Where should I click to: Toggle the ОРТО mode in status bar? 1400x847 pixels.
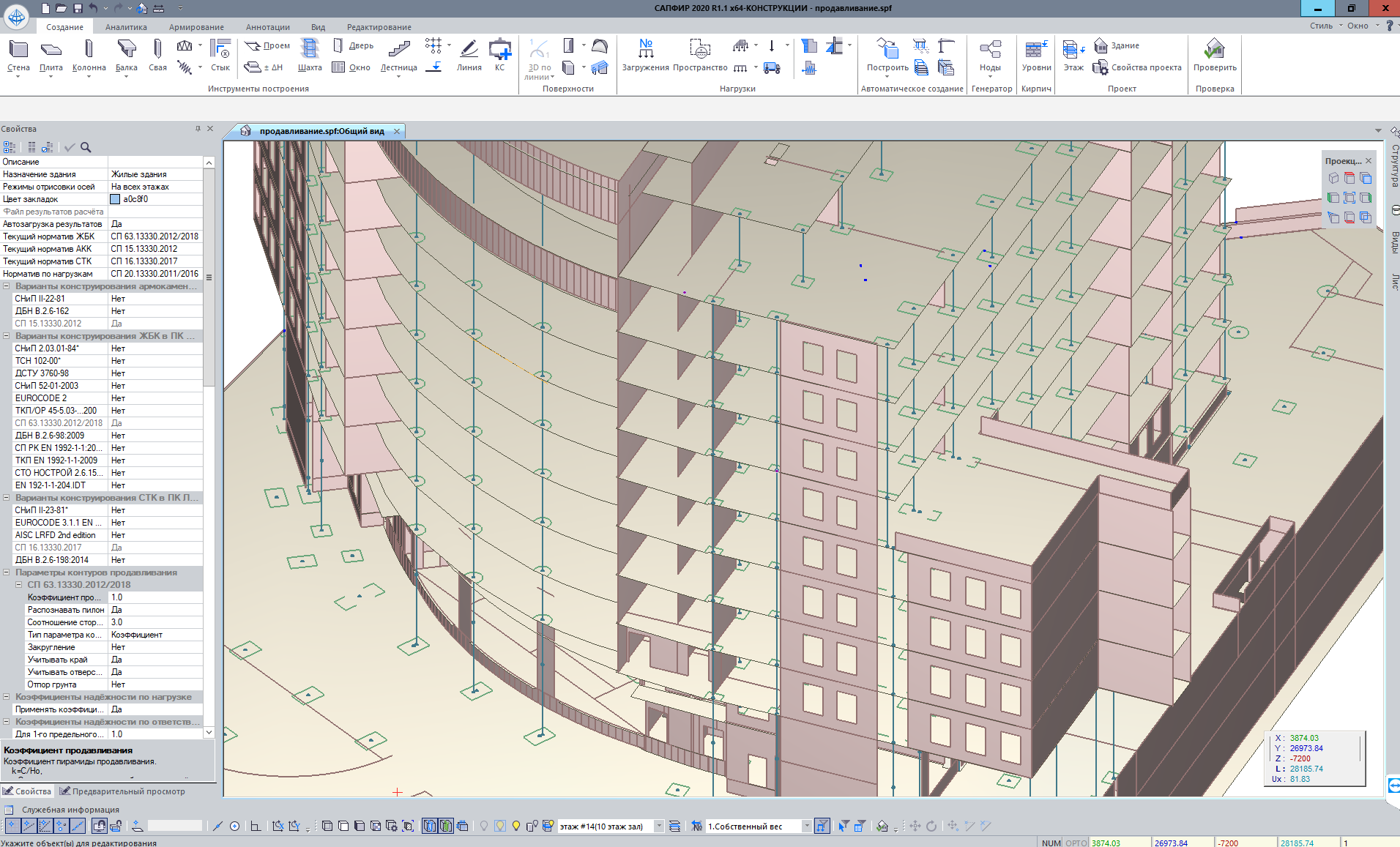pyautogui.click(x=1076, y=843)
